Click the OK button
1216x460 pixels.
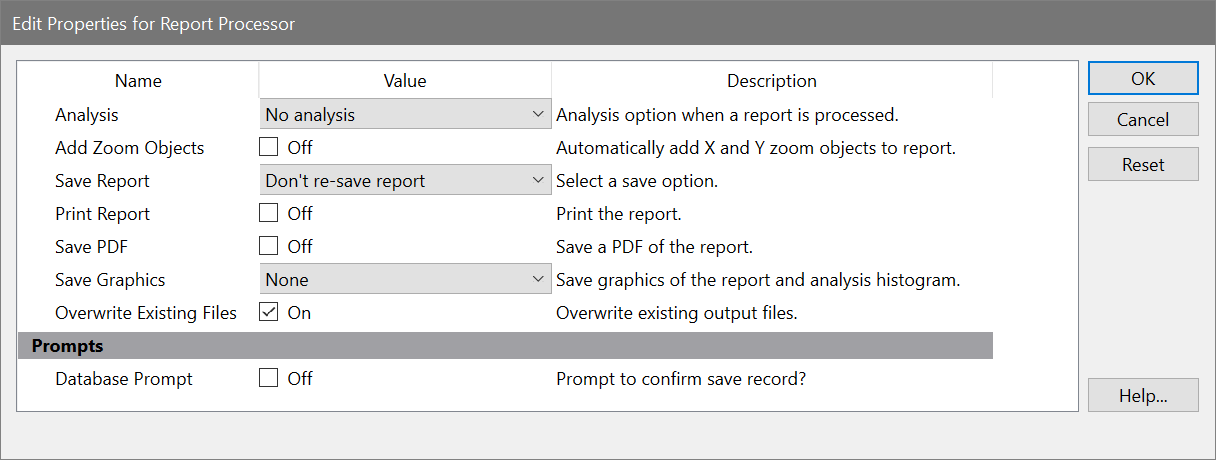(x=1143, y=79)
